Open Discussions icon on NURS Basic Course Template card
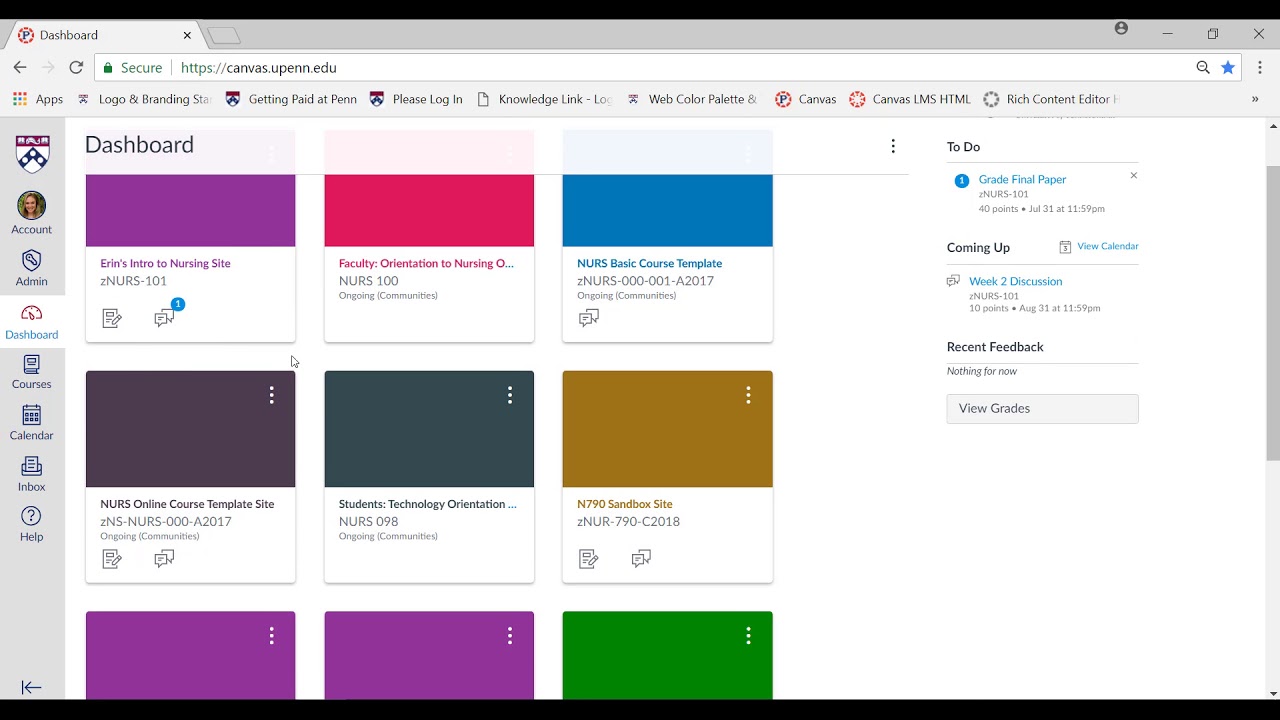The height and width of the screenshot is (720, 1280). [589, 318]
